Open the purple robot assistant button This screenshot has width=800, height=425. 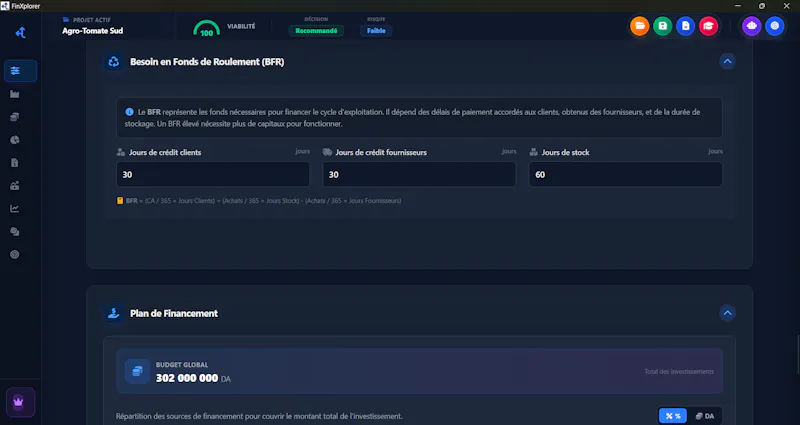[x=752, y=26]
